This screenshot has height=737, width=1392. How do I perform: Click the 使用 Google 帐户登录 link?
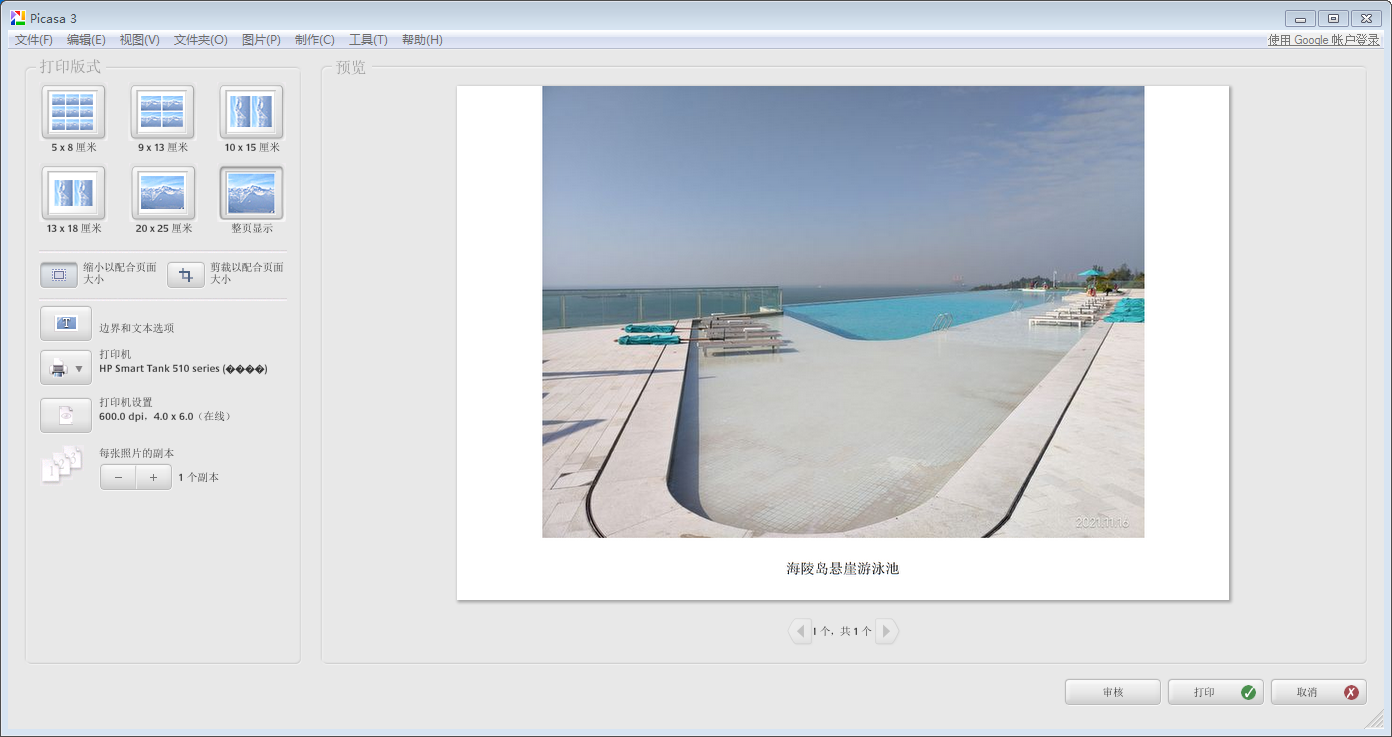click(1323, 40)
